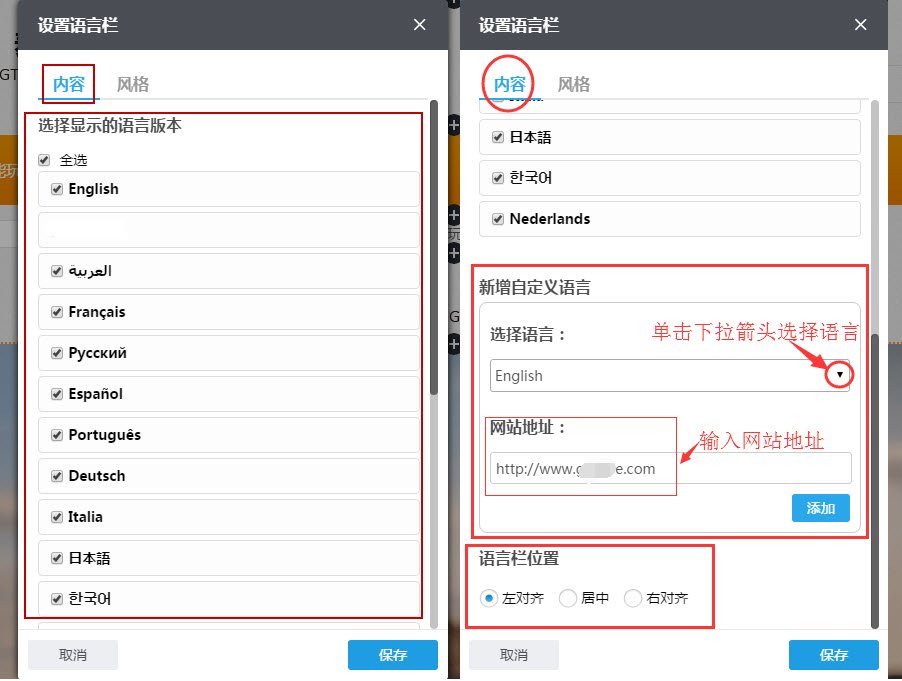Image resolution: width=902 pixels, height=681 pixels.
Task: Uncheck the Français language option
Action: click(x=57, y=312)
